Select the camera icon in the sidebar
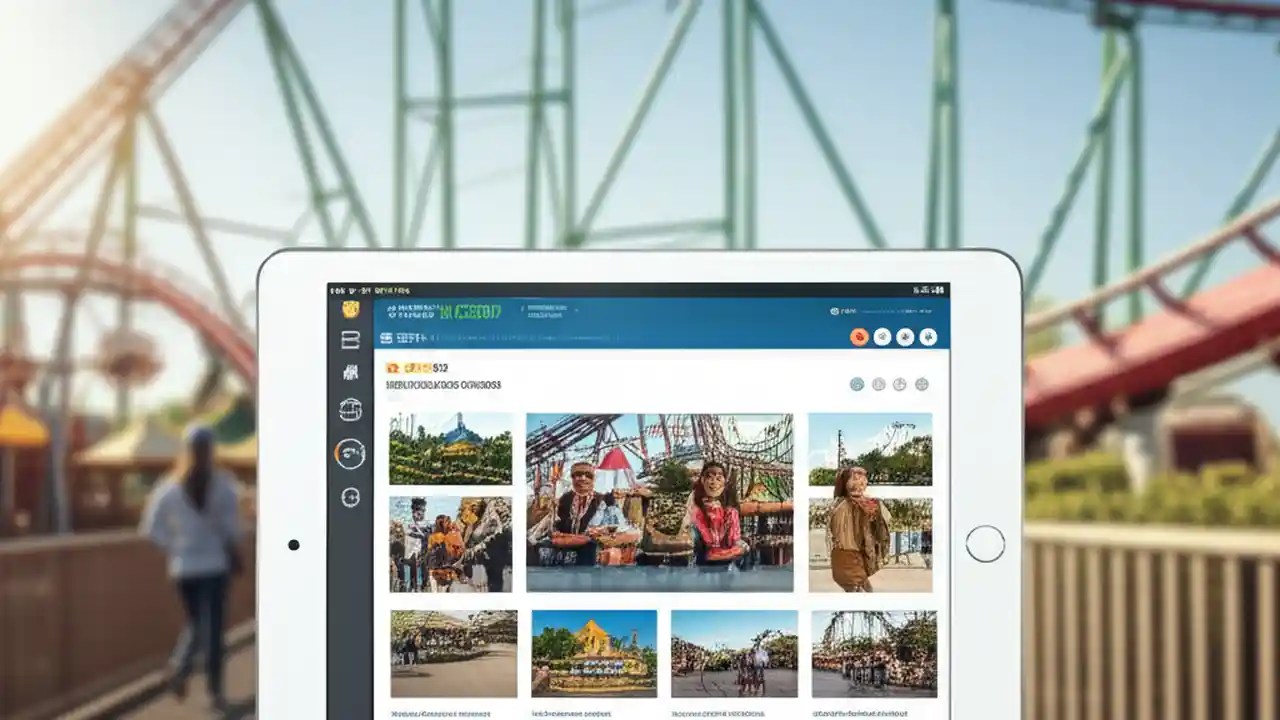Image resolution: width=1280 pixels, height=720 pixels. [x=350, y=371]
